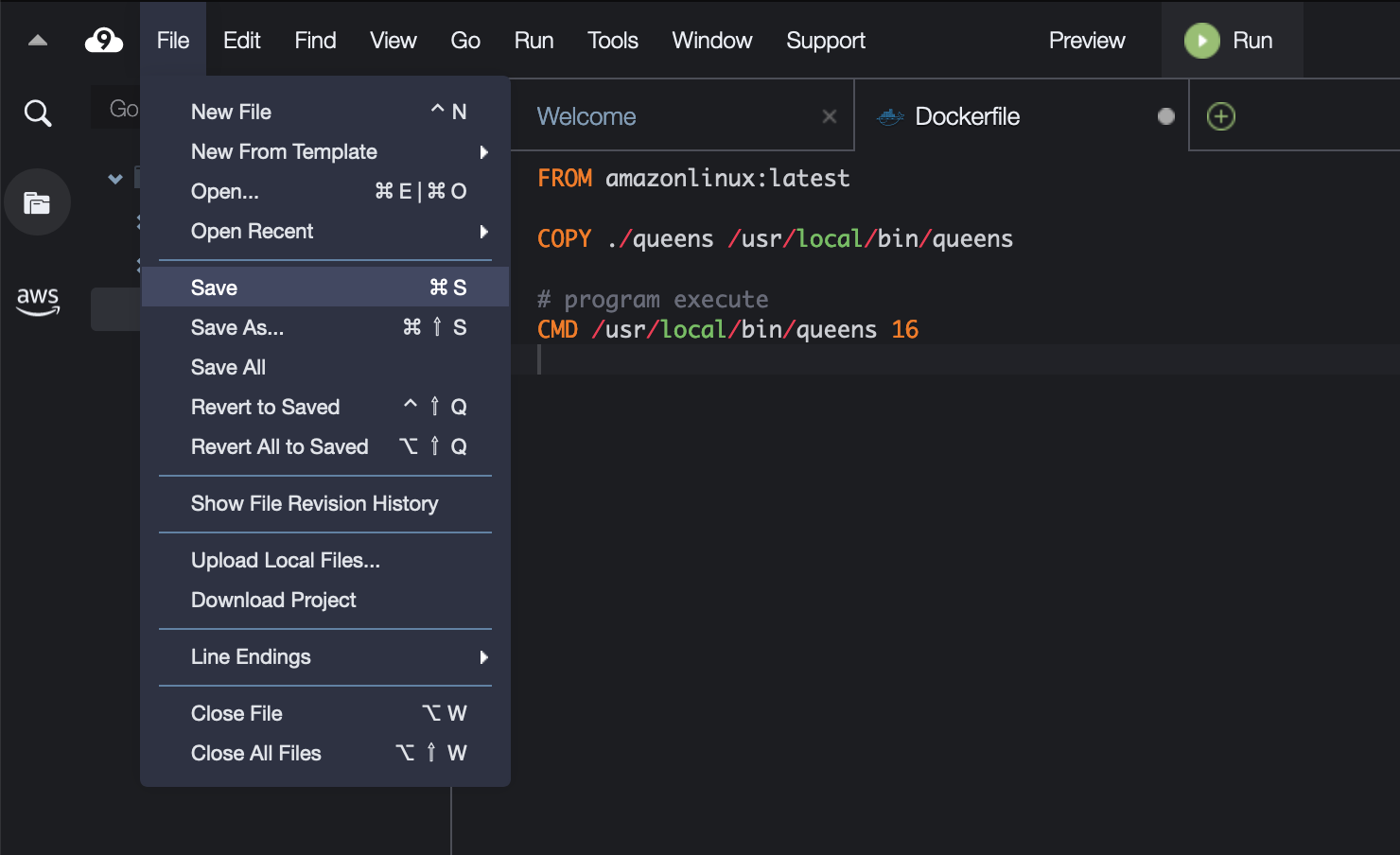This screenshot has width=1400, height=855.
Task: Choose New File from File menu
Action: (325, 113)
